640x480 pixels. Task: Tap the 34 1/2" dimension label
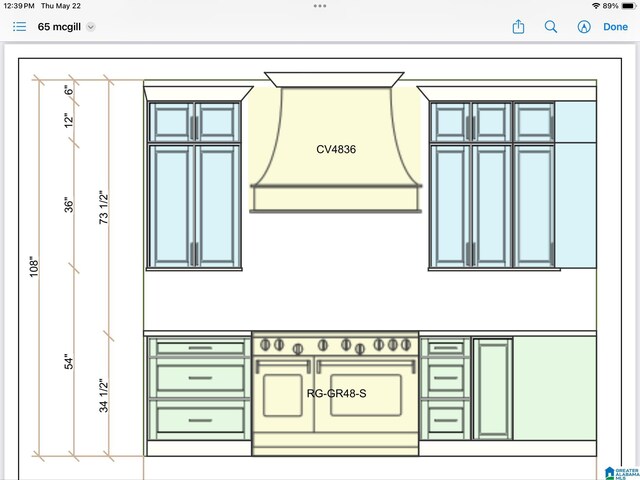tap(104, 396)
